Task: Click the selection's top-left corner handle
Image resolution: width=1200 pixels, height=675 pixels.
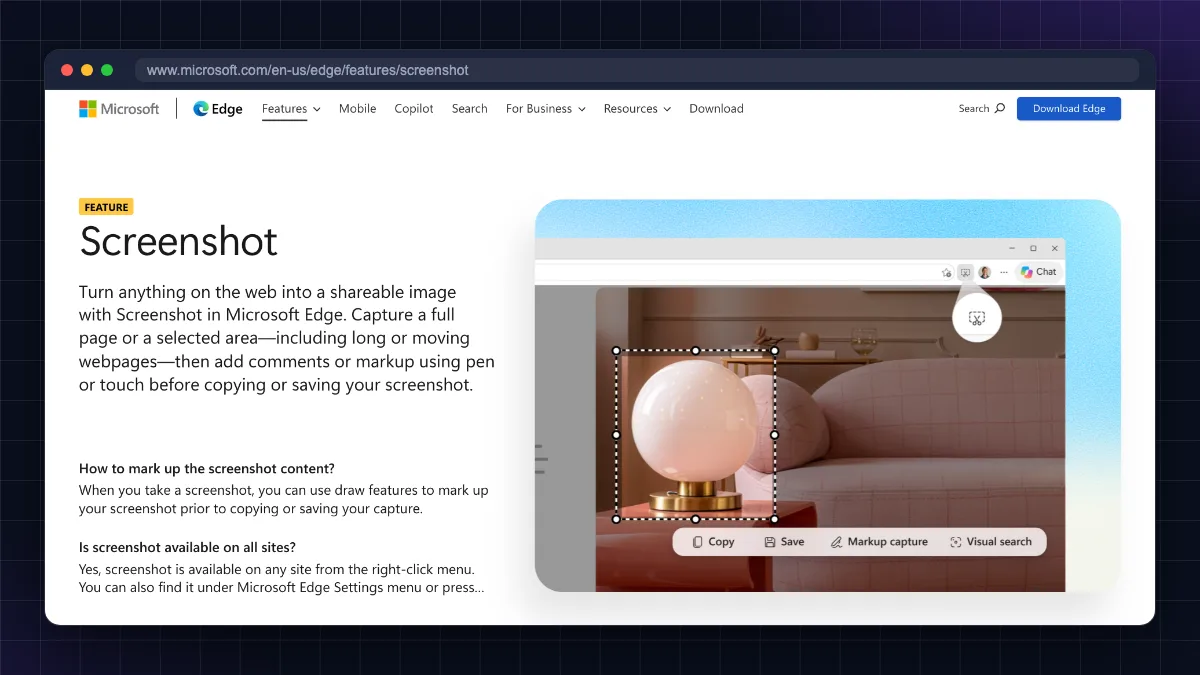Action: click(616, 351)
